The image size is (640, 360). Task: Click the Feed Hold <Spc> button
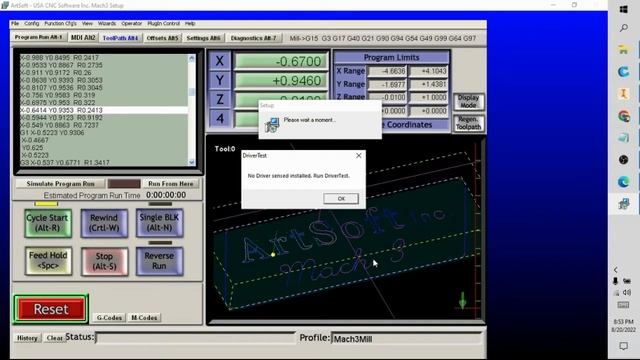pyautogui.click(x=48, y=260)
